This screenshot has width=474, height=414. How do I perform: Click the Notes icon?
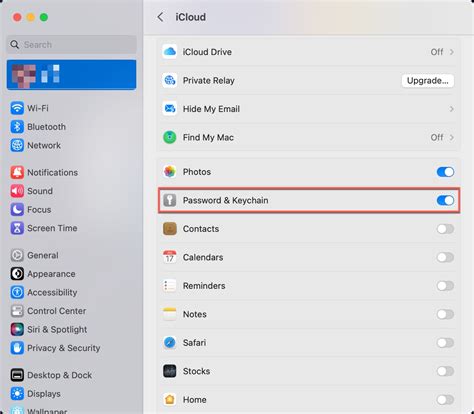[170, 314]
